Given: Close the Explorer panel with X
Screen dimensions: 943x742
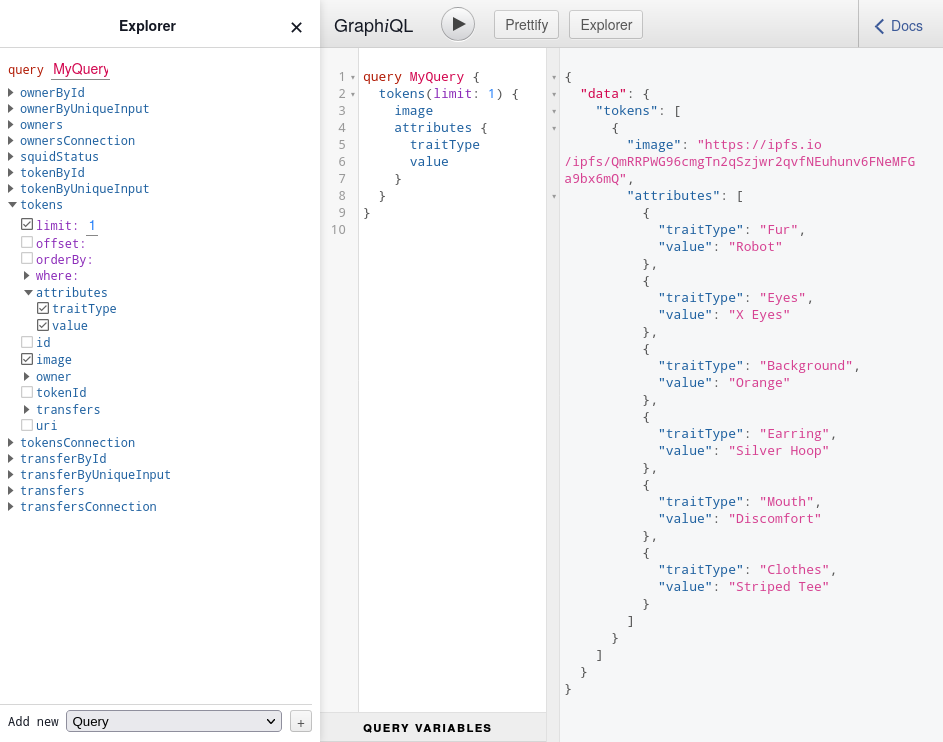Looking at the screenshot, I should tap(296, 27).
